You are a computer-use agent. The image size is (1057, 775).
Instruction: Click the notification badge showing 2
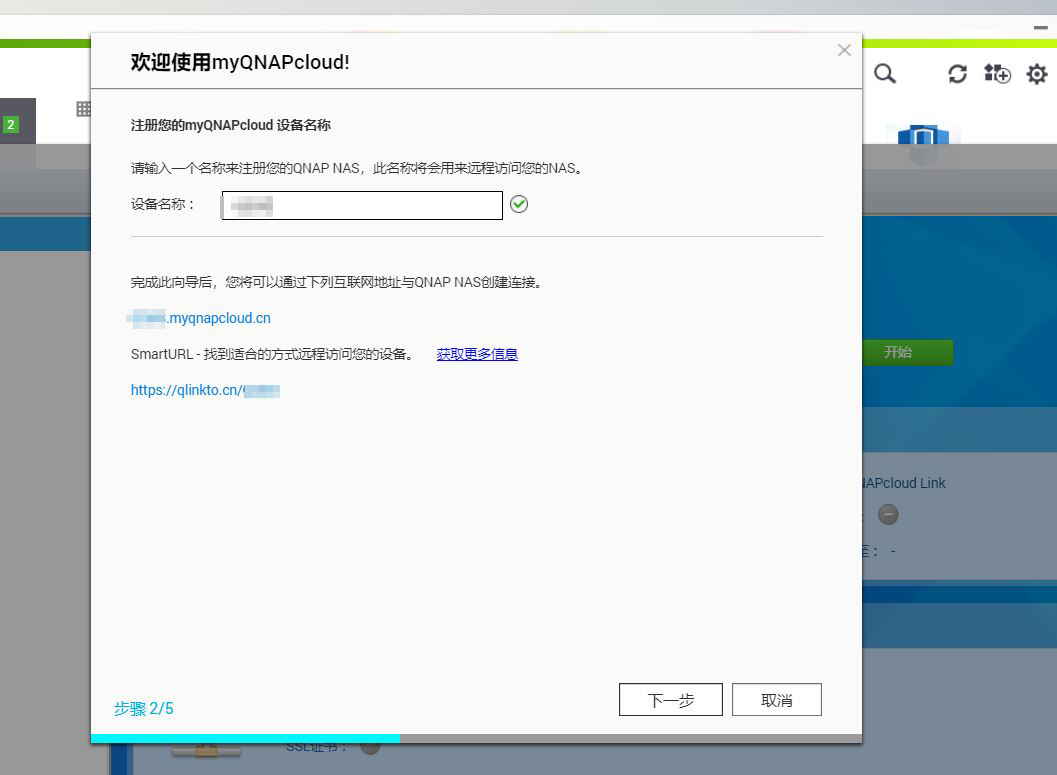pos(10,125)
